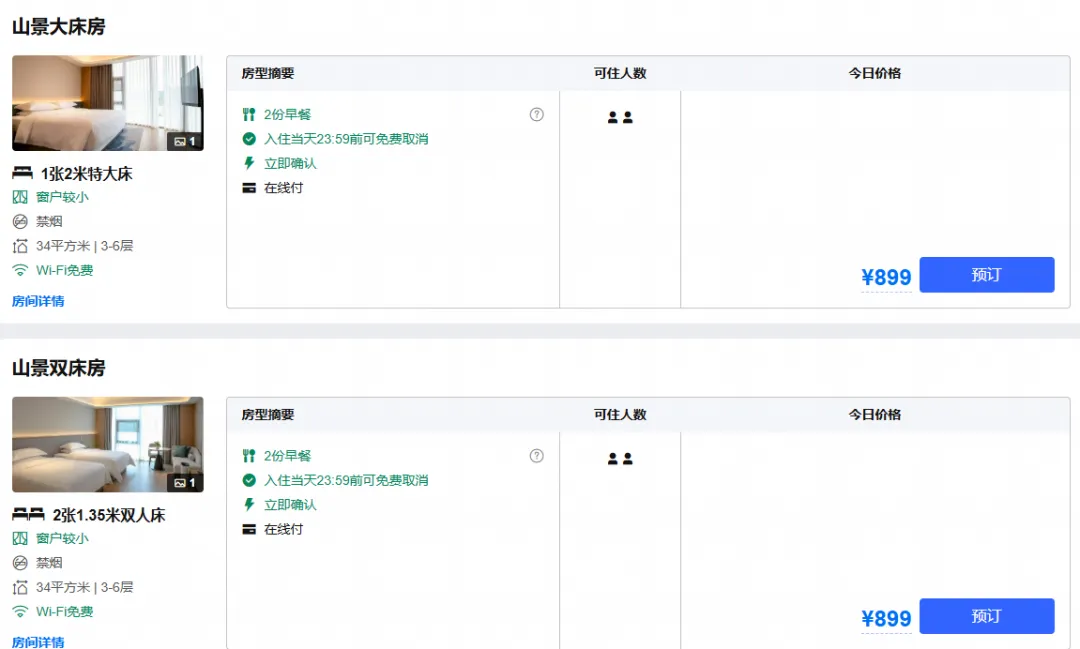Click online payment card icon in twin room
The width and height of the screenshot is (1080, 649).
point(249,529)
